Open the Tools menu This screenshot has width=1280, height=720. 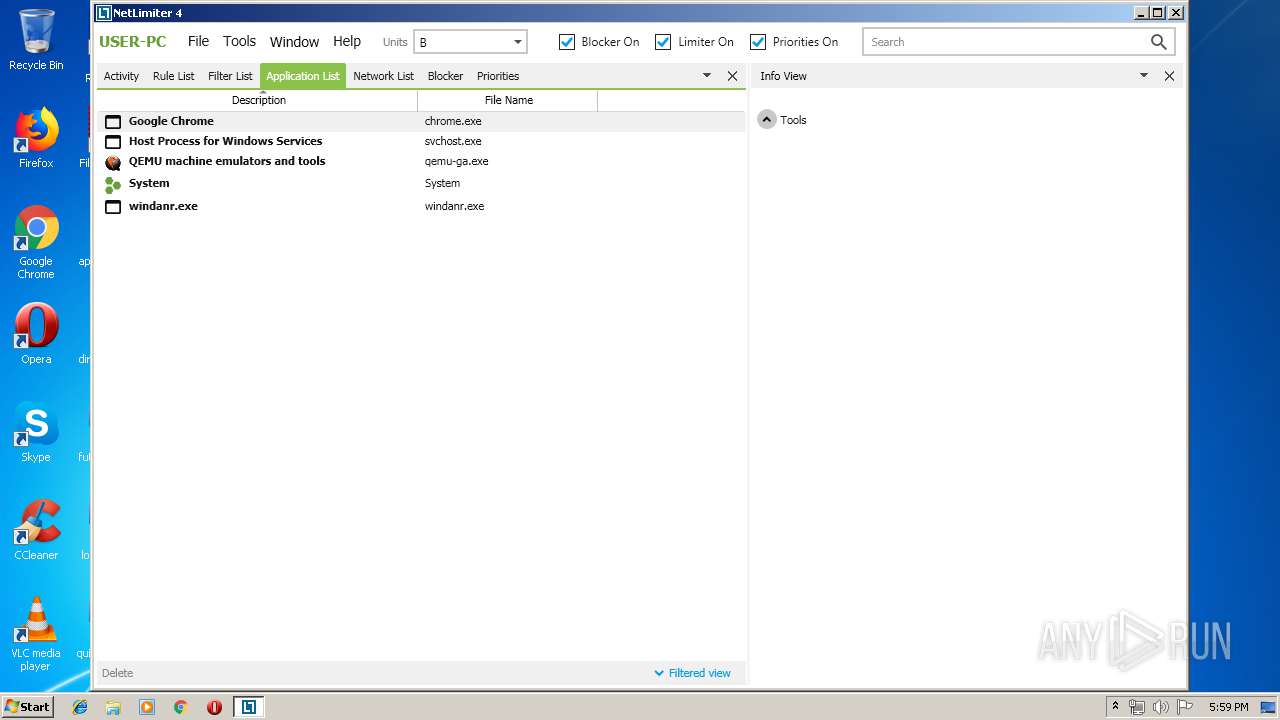click(x=239, y=41)
